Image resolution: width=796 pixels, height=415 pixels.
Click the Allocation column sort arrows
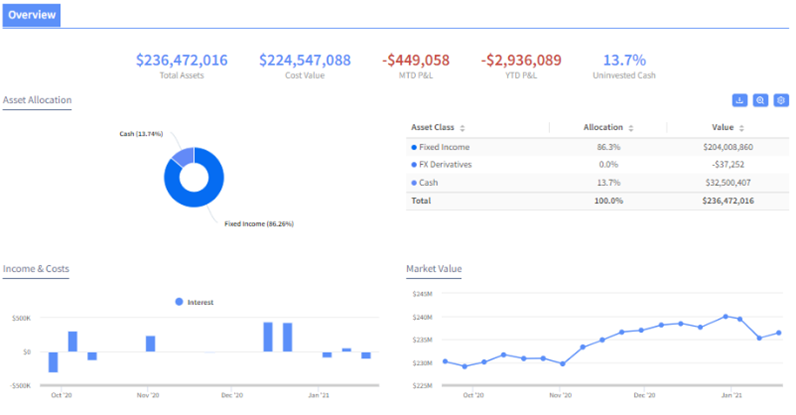631,128
